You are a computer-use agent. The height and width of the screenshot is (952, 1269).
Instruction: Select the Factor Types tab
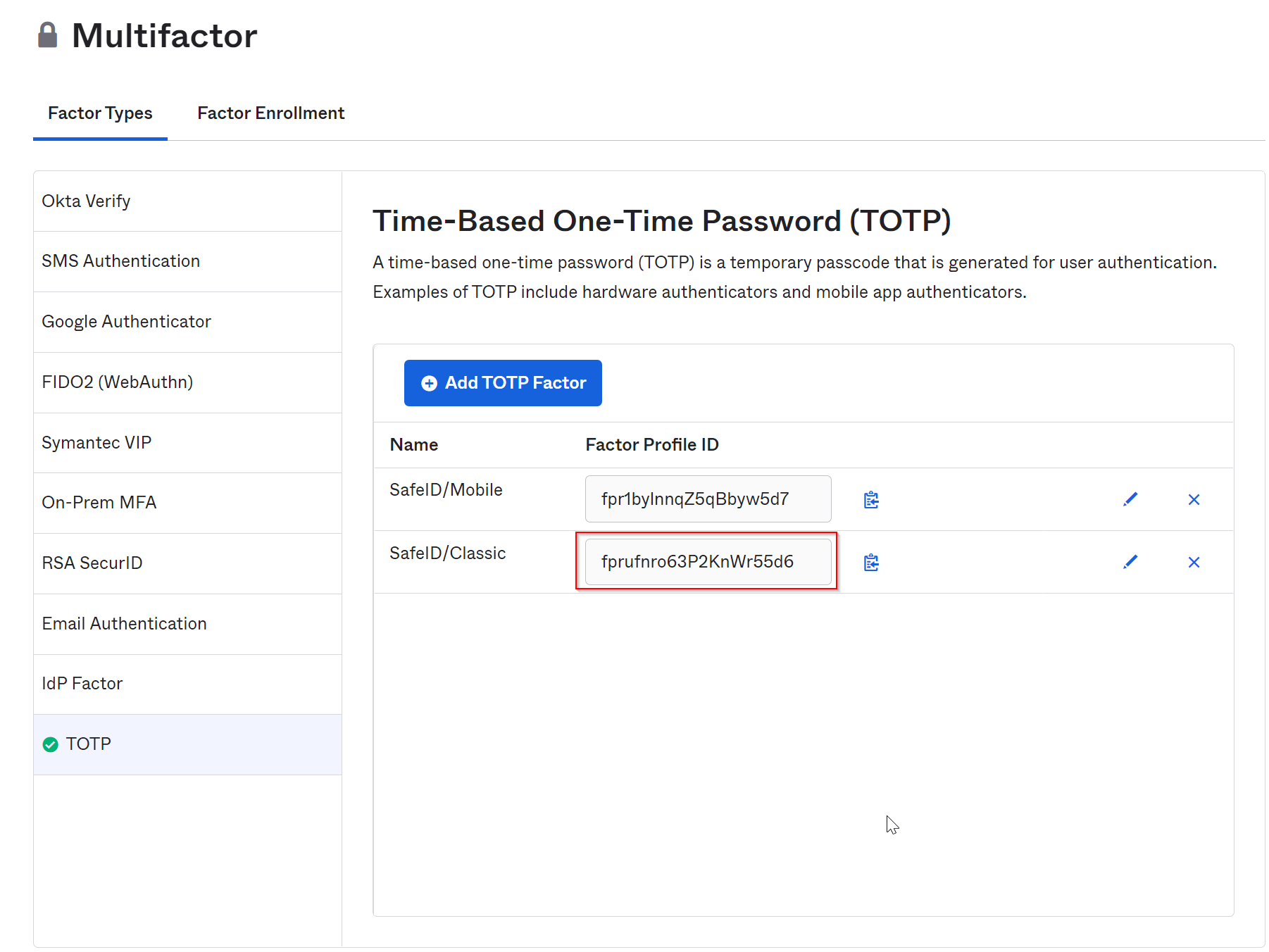click(100, 113)
